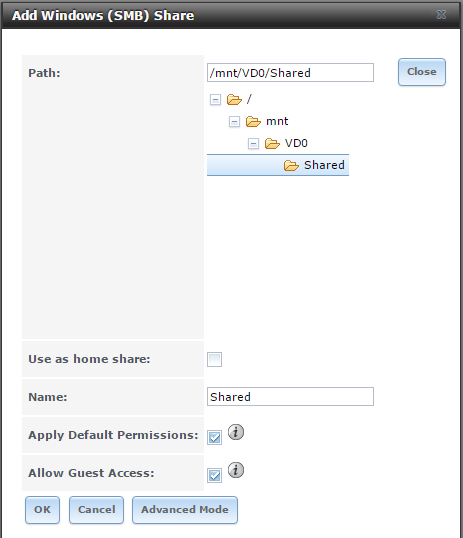The image size is (463, 538).
Task: Click the VD0 folder icon
Action: coord(272,143)
